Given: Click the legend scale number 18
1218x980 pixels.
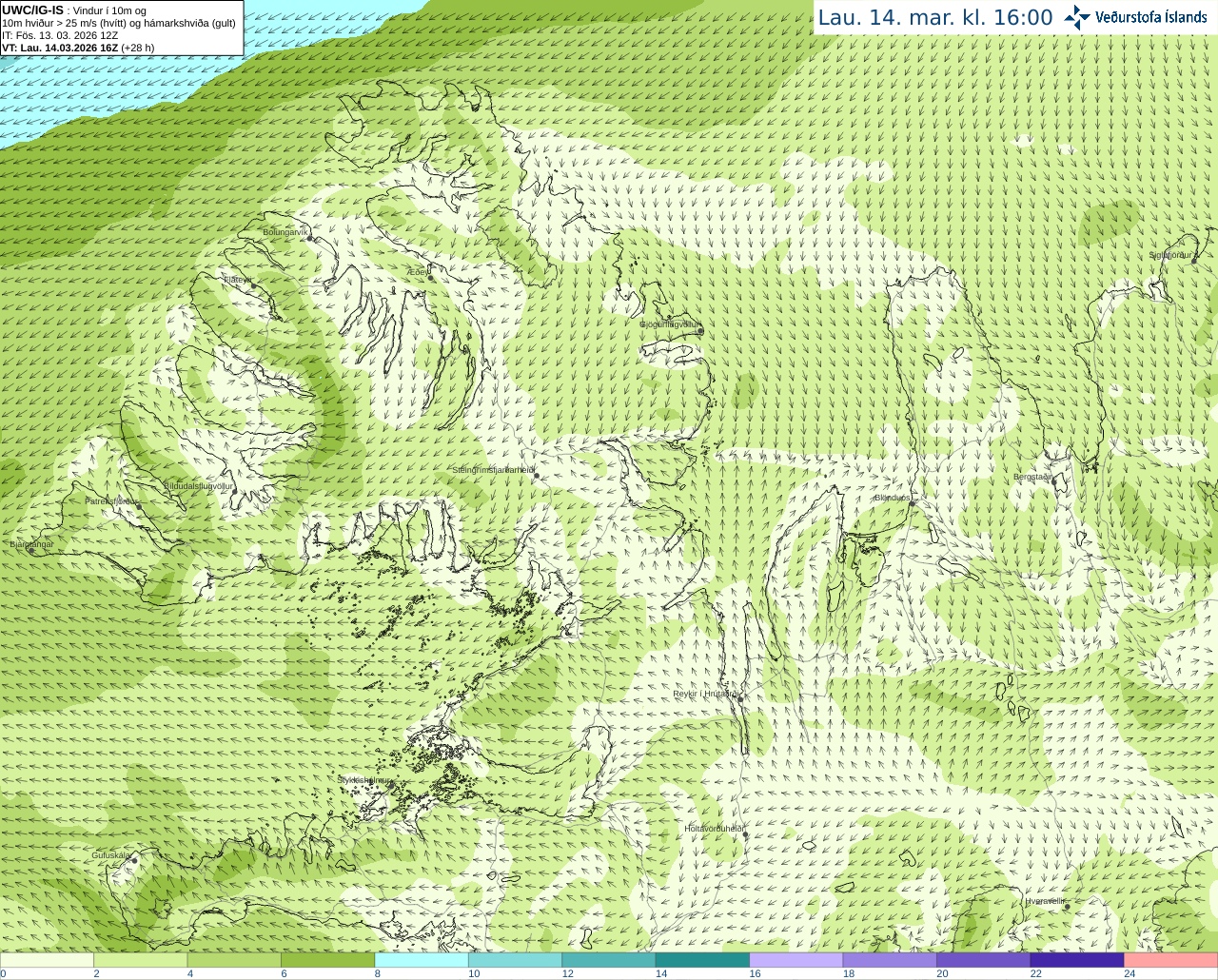Looking at the screenshot, I should point(849,973).
